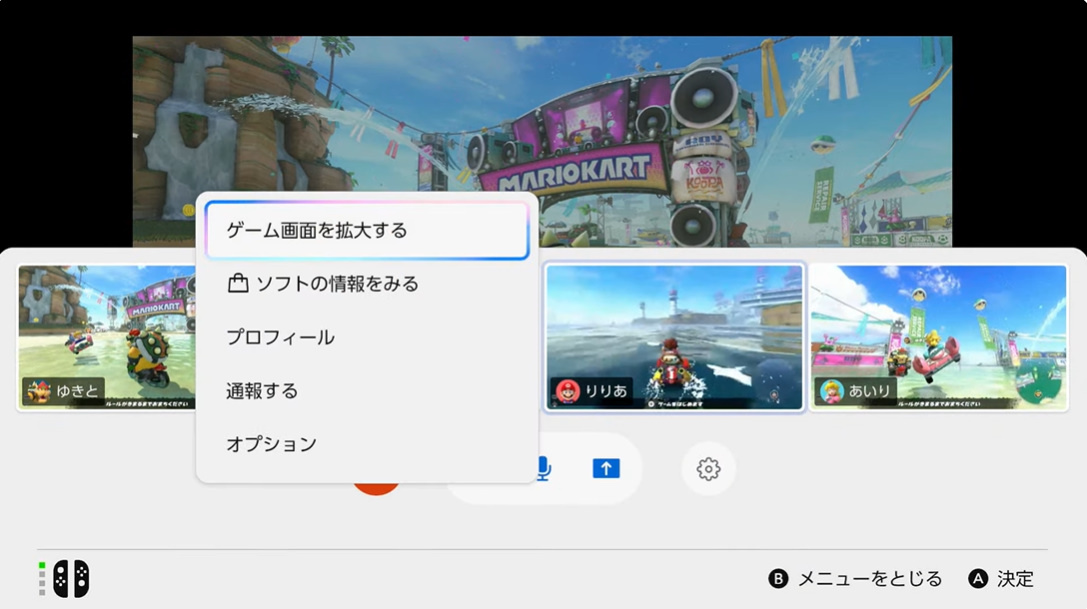This screenshot has width=1087, height=609.
Task: Click the blue screen share icon
Action: click(606, 468)
